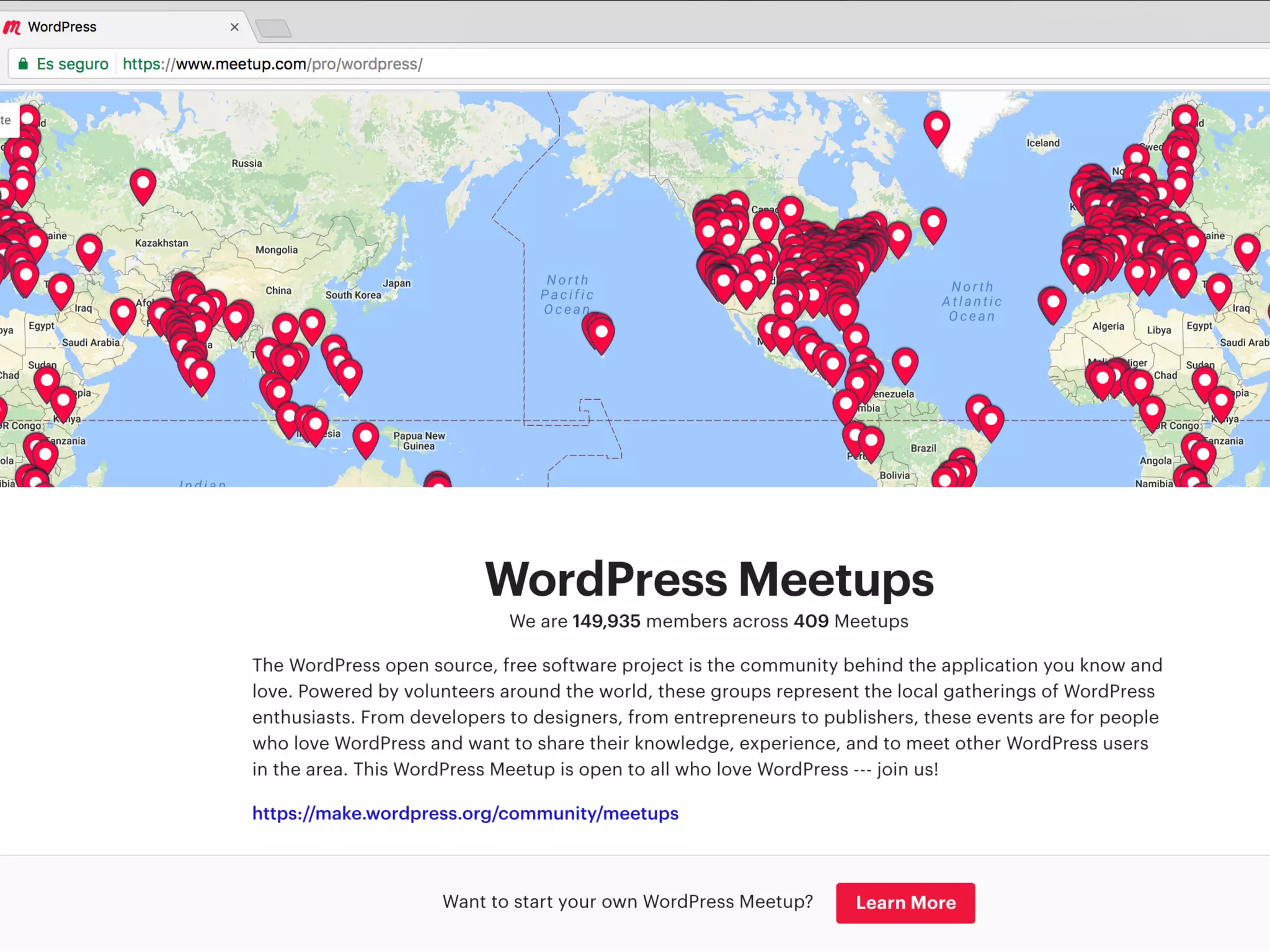Click the partially visible map control at left edge
The height and width of the screenshot is (952, 1270).
tap(8, 120)
